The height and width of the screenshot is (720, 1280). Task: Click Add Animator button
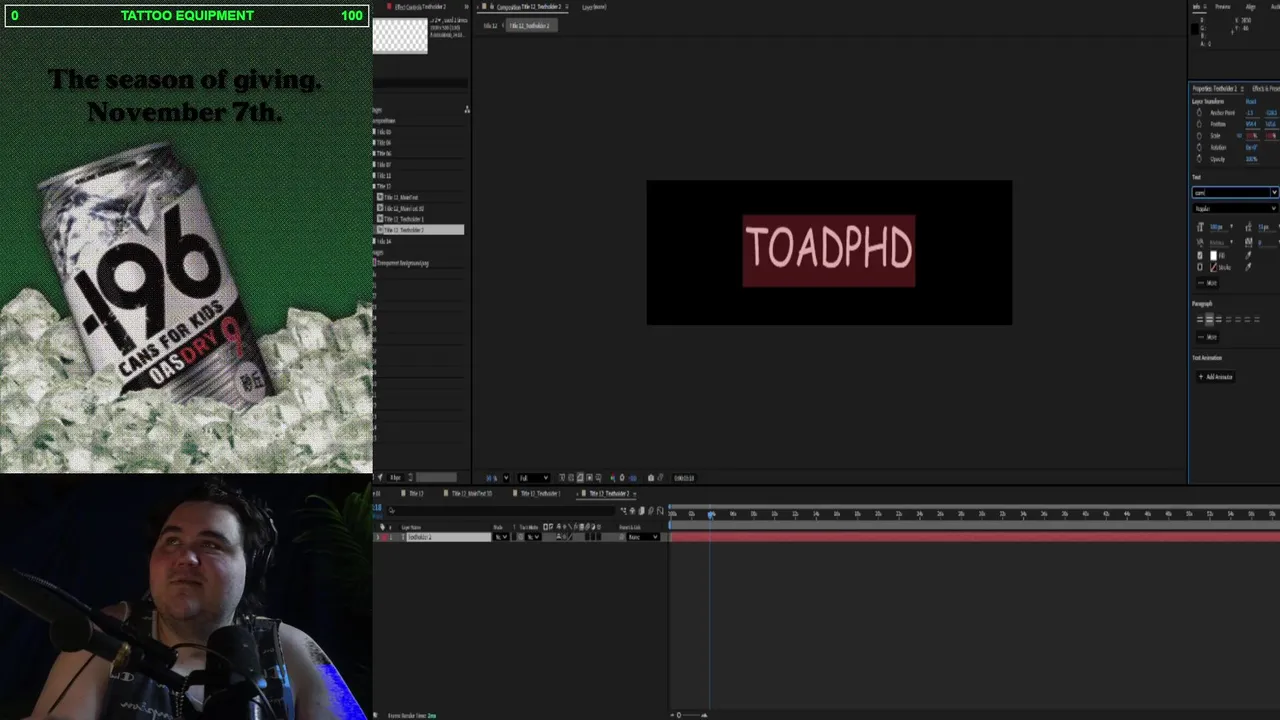coord(1215,377)
